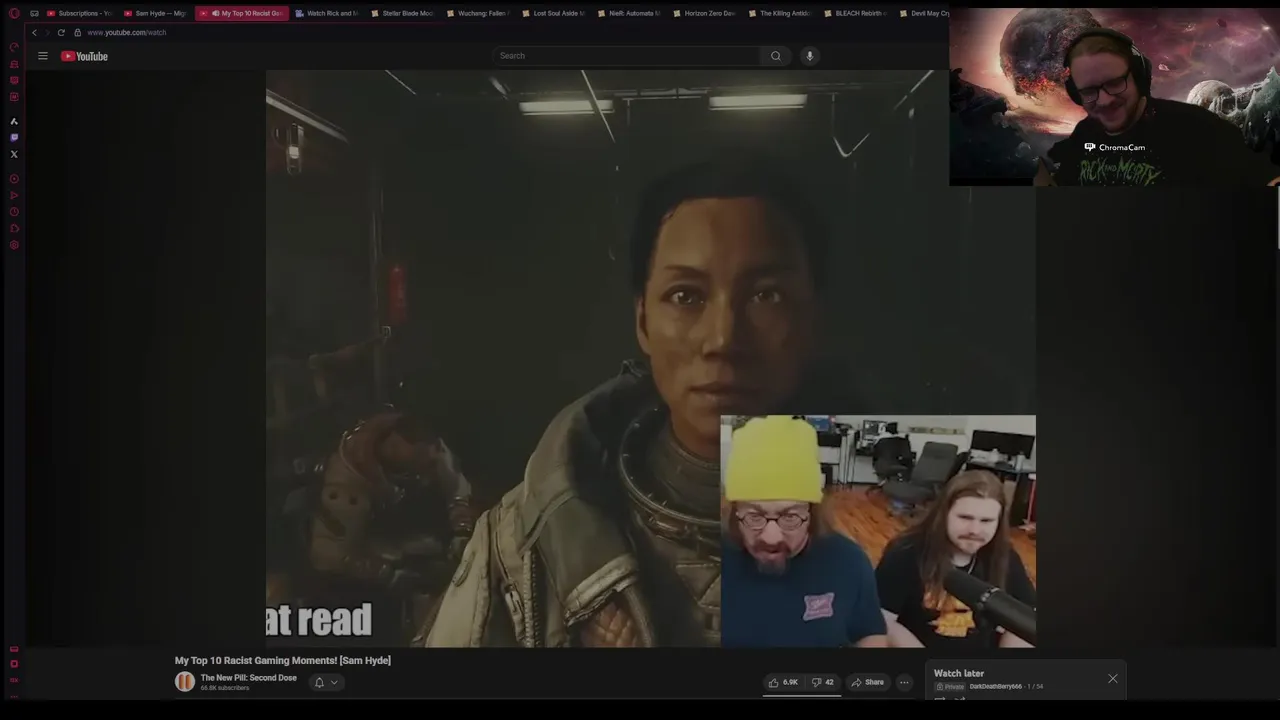Open The New Pill: Second Dose channel name
This screenshot has height=720, width=1280.
coord(249,678)
